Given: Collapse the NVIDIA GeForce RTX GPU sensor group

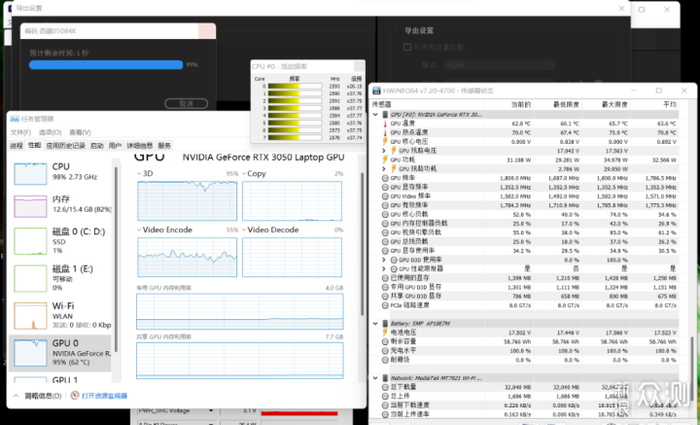Looking at the screenshot, I should 377,114.
